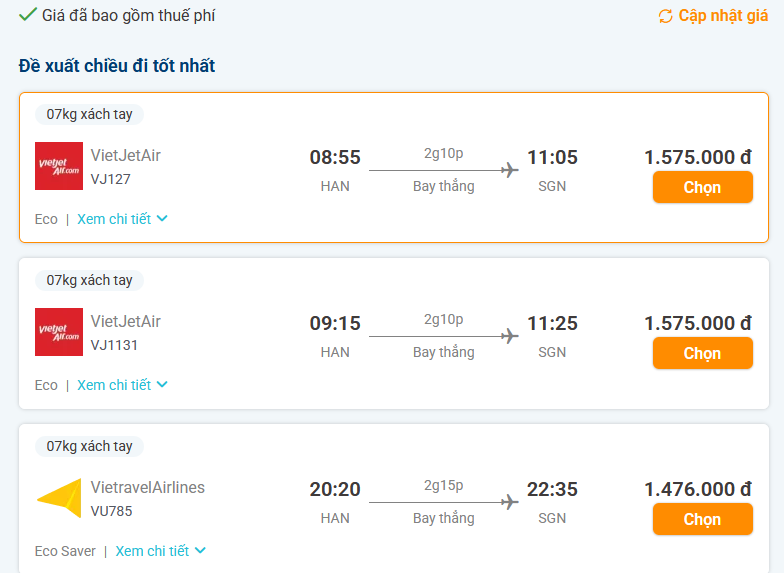Expand Xem chi tiết for flight VJ127
This screenshot has width=784, height=573.
[122, 219]
